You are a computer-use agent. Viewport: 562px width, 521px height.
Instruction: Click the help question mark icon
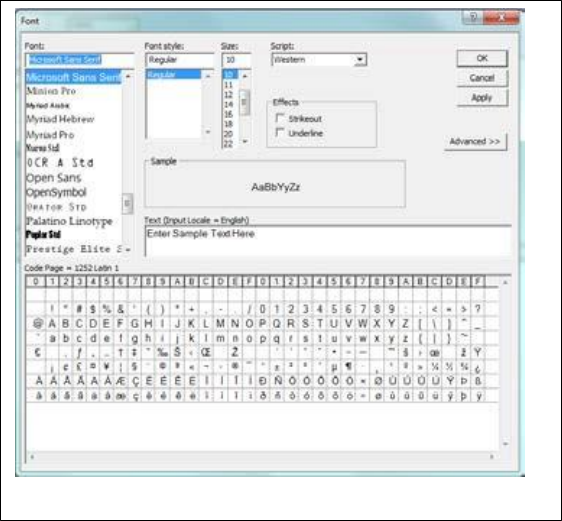coord(473,17)
